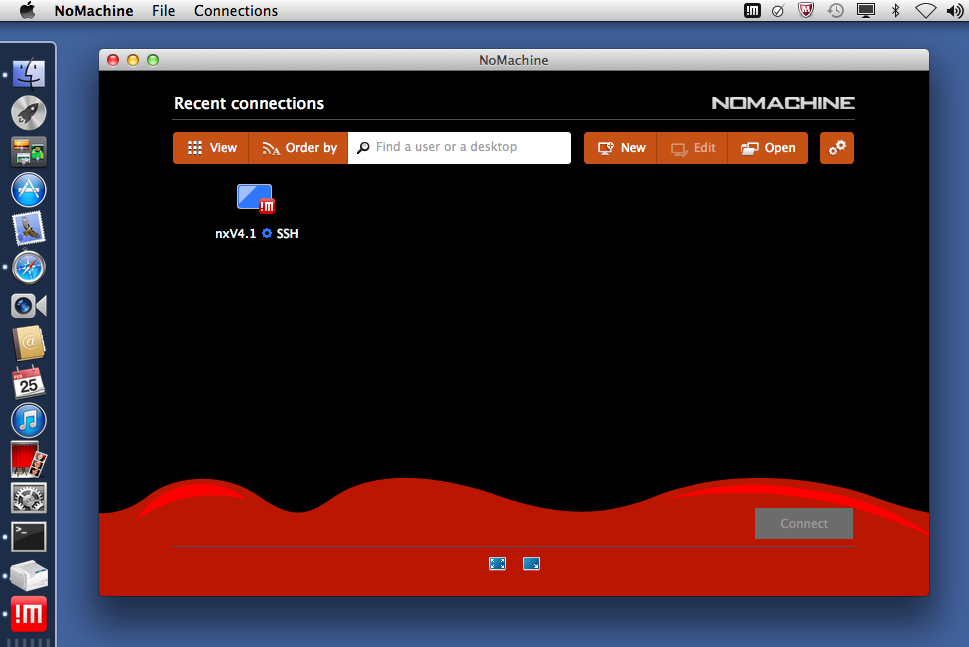Launch iTunes from the dock
969x647 pixels.
point(28,421)
